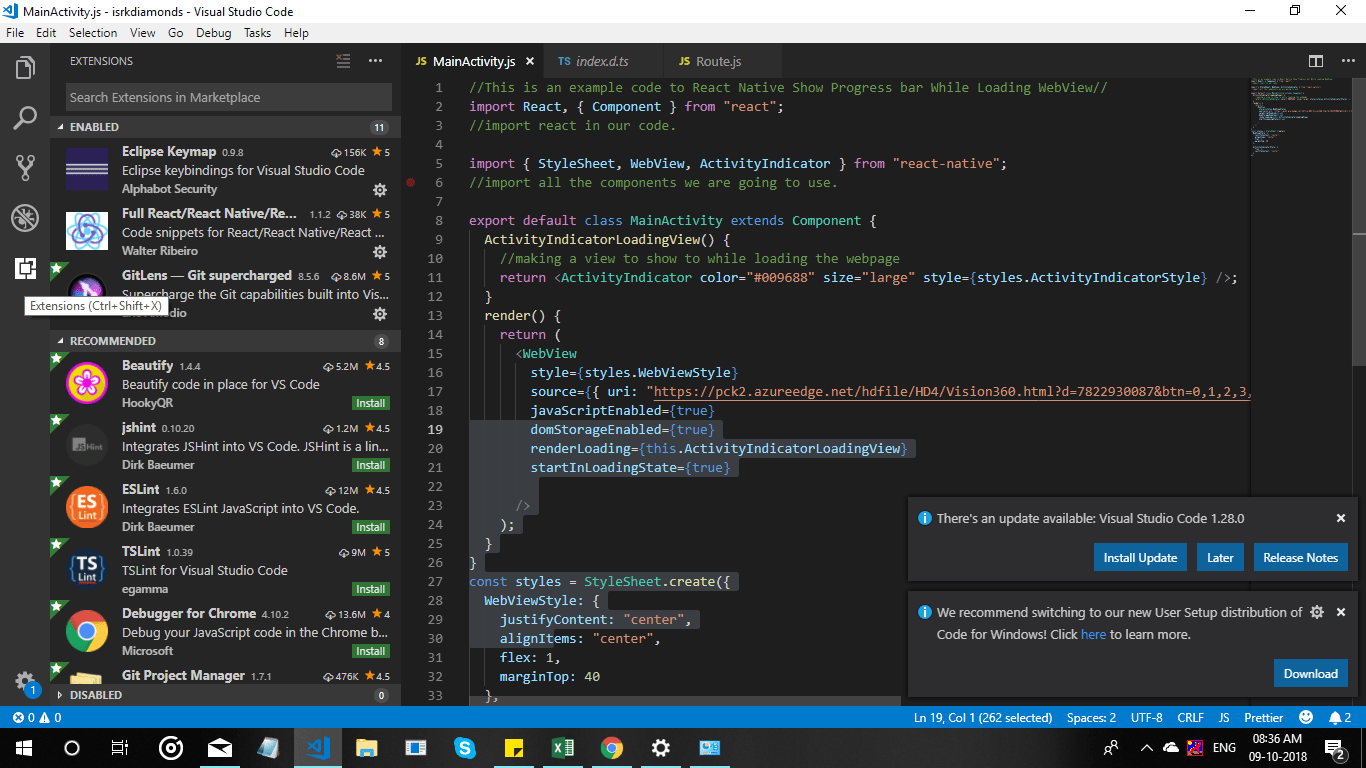Click the here link in the User Setup notification
The height and width of the screenshot is (768, 1366).
coord(1093,634)
